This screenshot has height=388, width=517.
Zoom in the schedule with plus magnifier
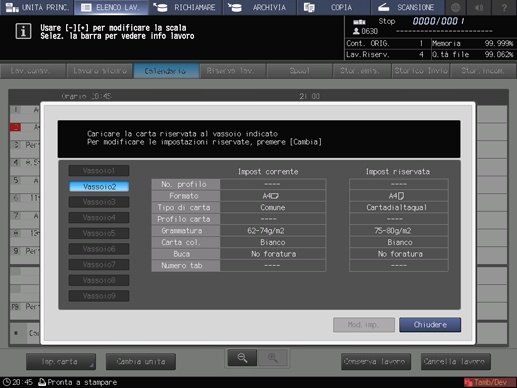pyautogui.click(x=272, y=358)
